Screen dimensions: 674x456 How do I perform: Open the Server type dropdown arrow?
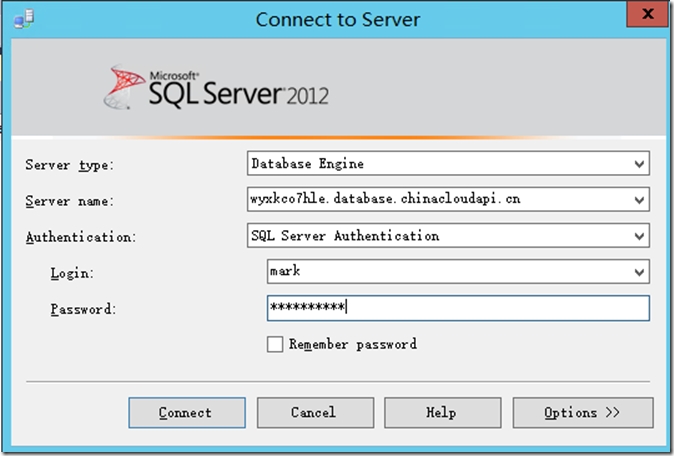pos(639,164)
